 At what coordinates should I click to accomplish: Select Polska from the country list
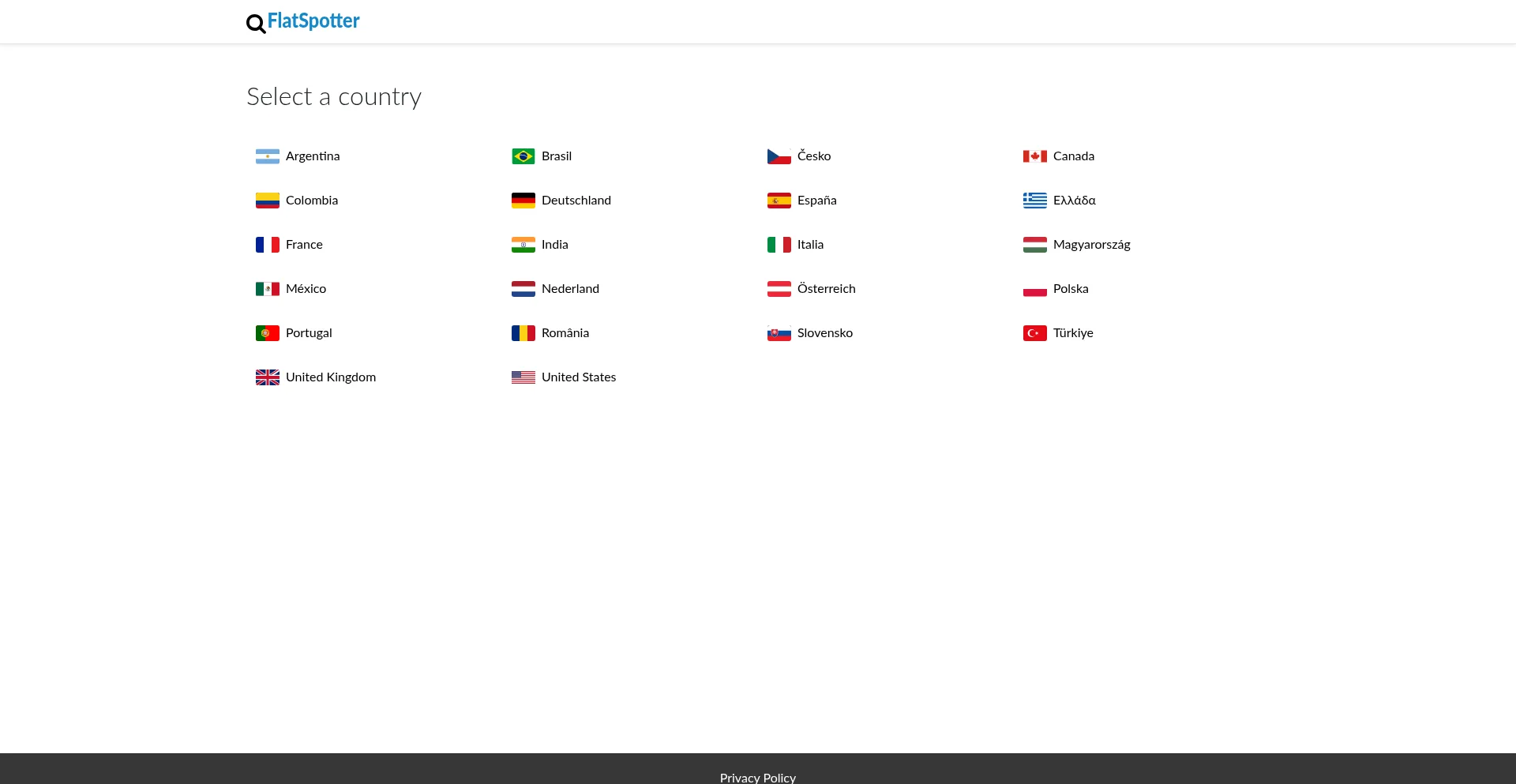(1070, 289)
